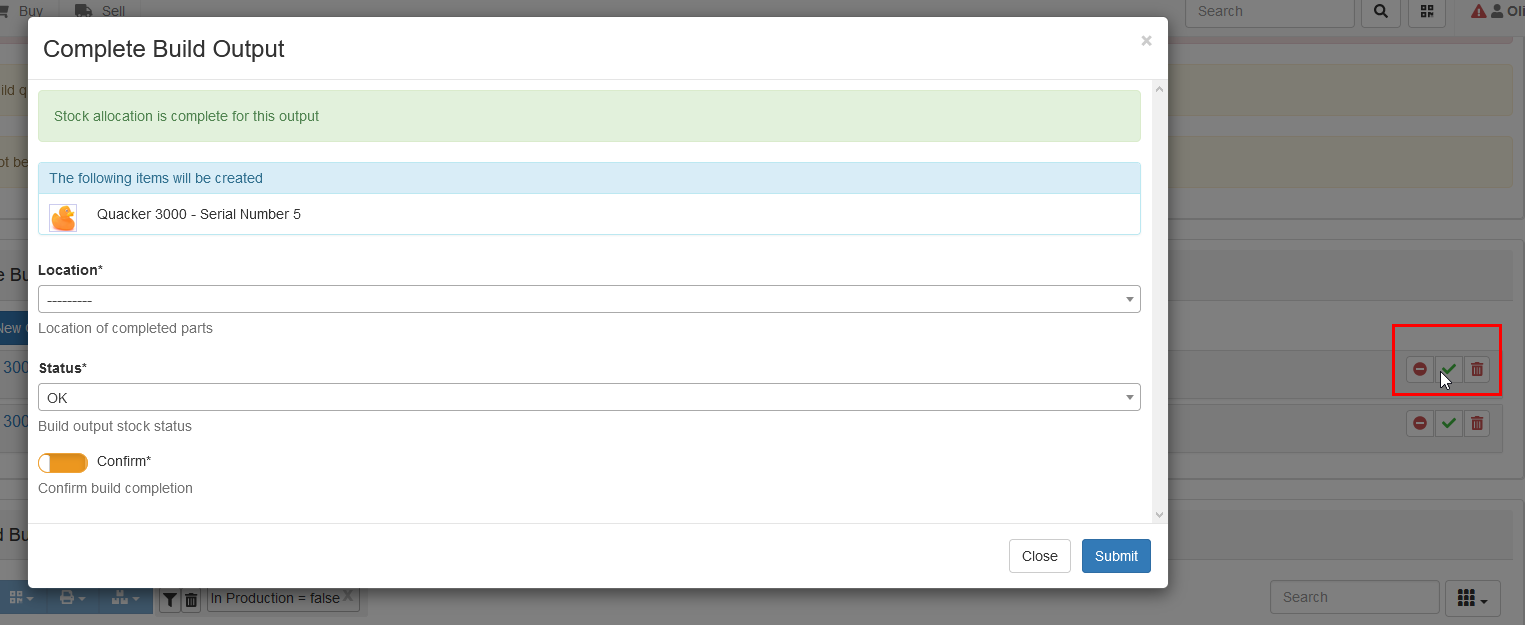Screen dimensions: 1525x625
Task: Click the magnifier search button in navbar
Action: click(x=1381, y=12)
